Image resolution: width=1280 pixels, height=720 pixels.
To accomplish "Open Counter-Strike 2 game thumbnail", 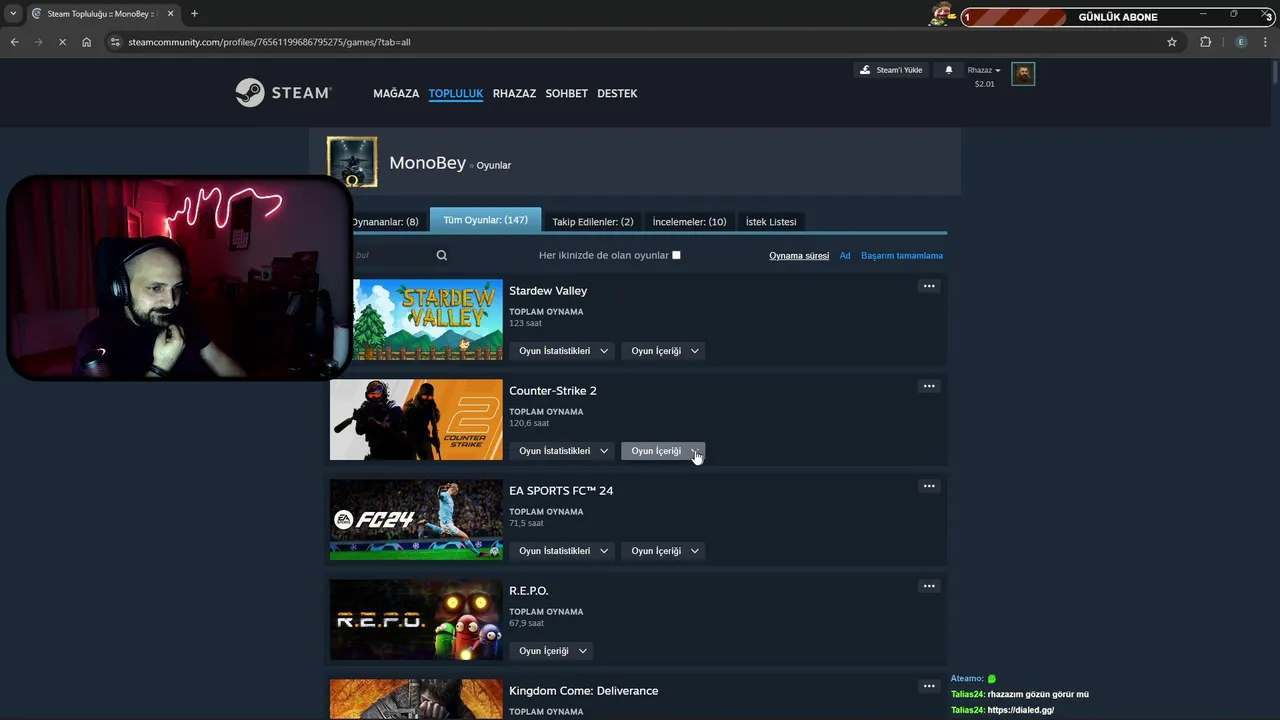I will pyautogui.click(x=416, y=420).
